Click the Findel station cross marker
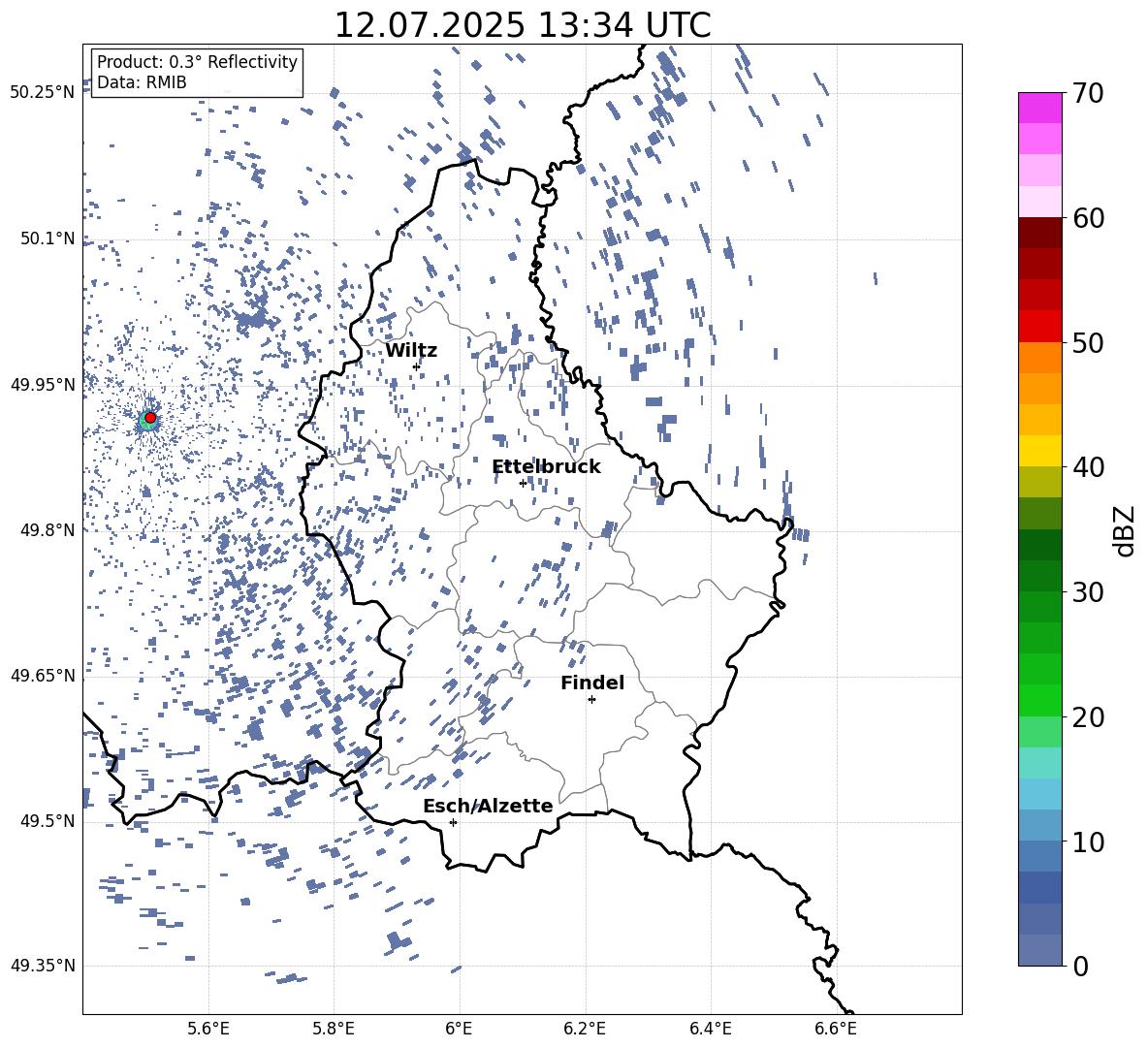1148x1048 pixels. tap(591, 700)
